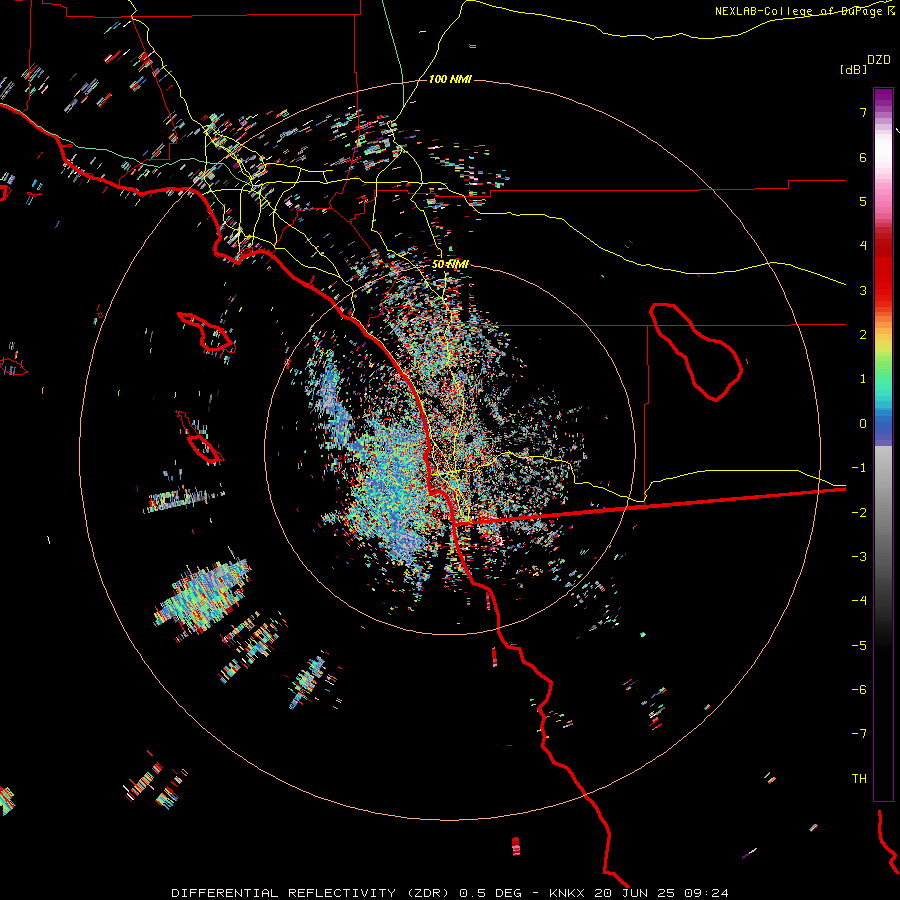Click the "100 NMI" range ring label
This screenshot has width=900, height=900.
point(450,79)
